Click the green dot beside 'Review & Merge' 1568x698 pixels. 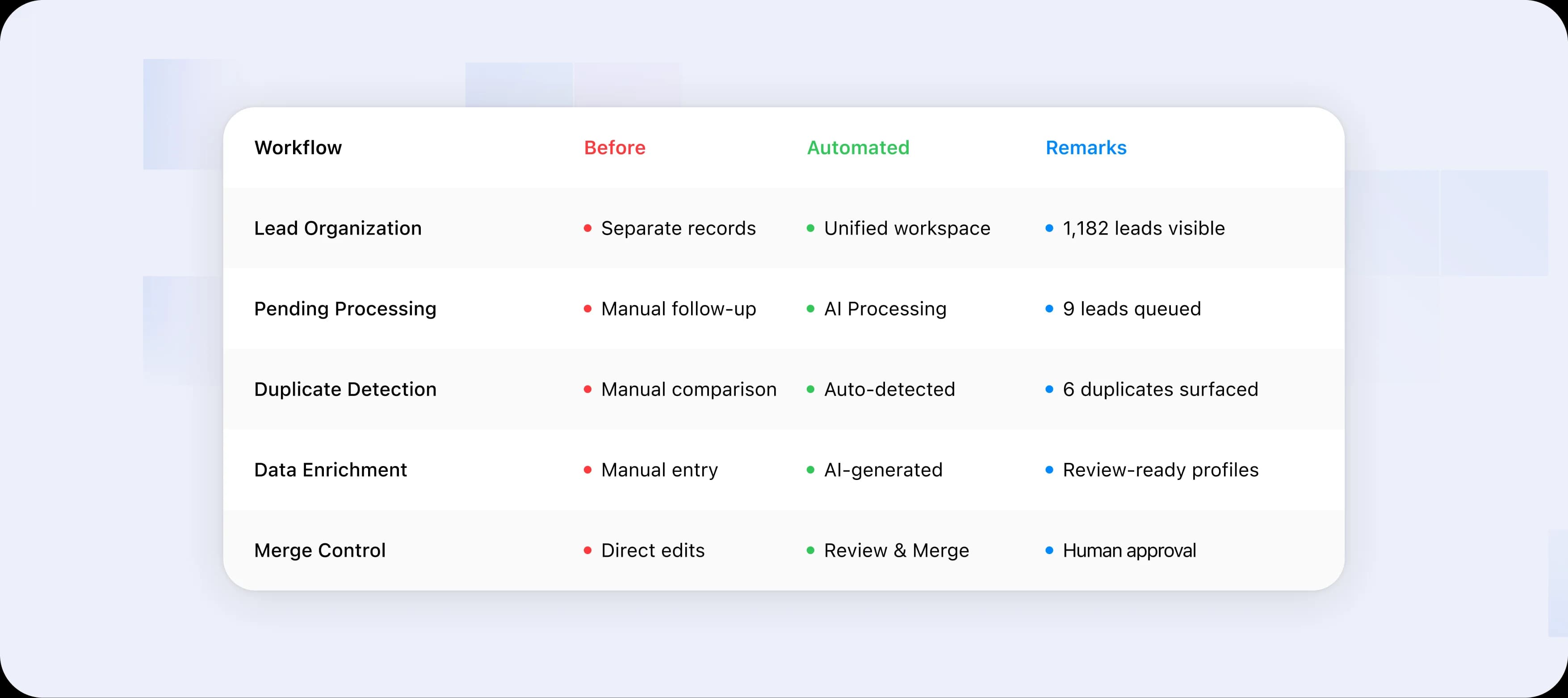click(810, 551)
